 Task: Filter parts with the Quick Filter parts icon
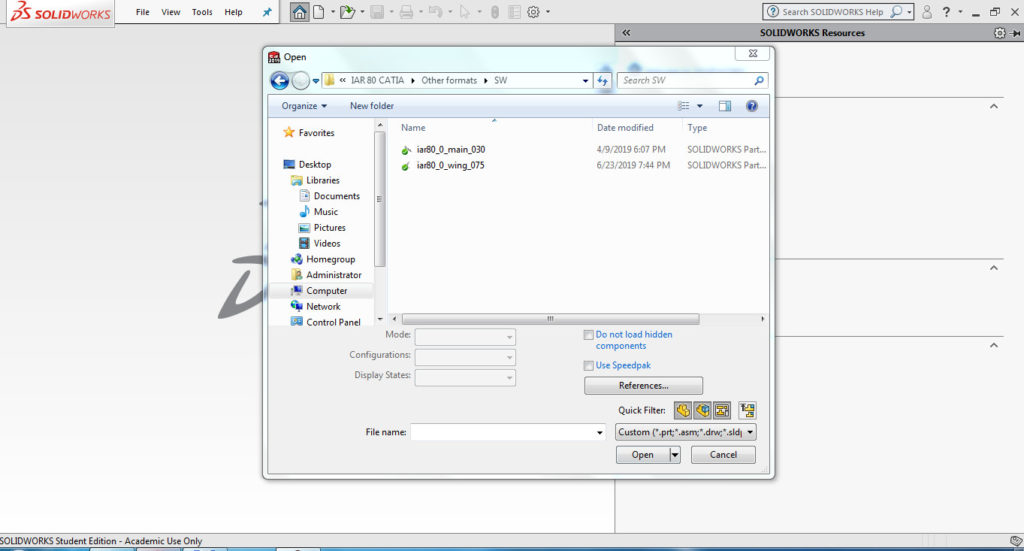[682, 410]
